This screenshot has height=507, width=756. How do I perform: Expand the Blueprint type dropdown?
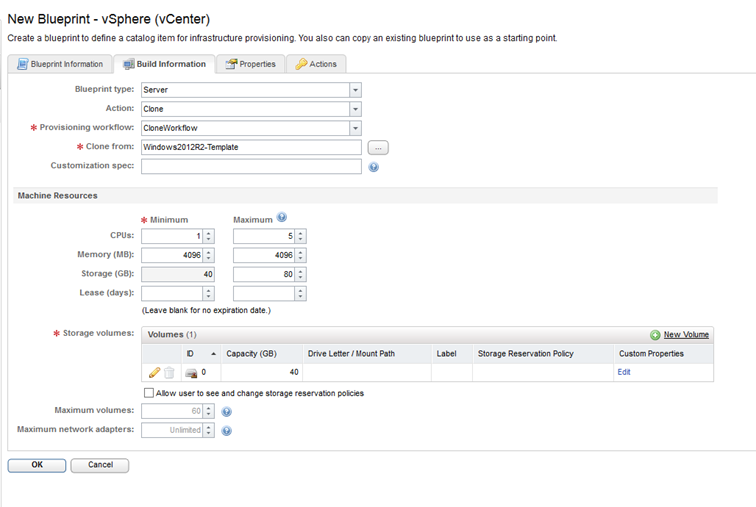tap(355, 90)
